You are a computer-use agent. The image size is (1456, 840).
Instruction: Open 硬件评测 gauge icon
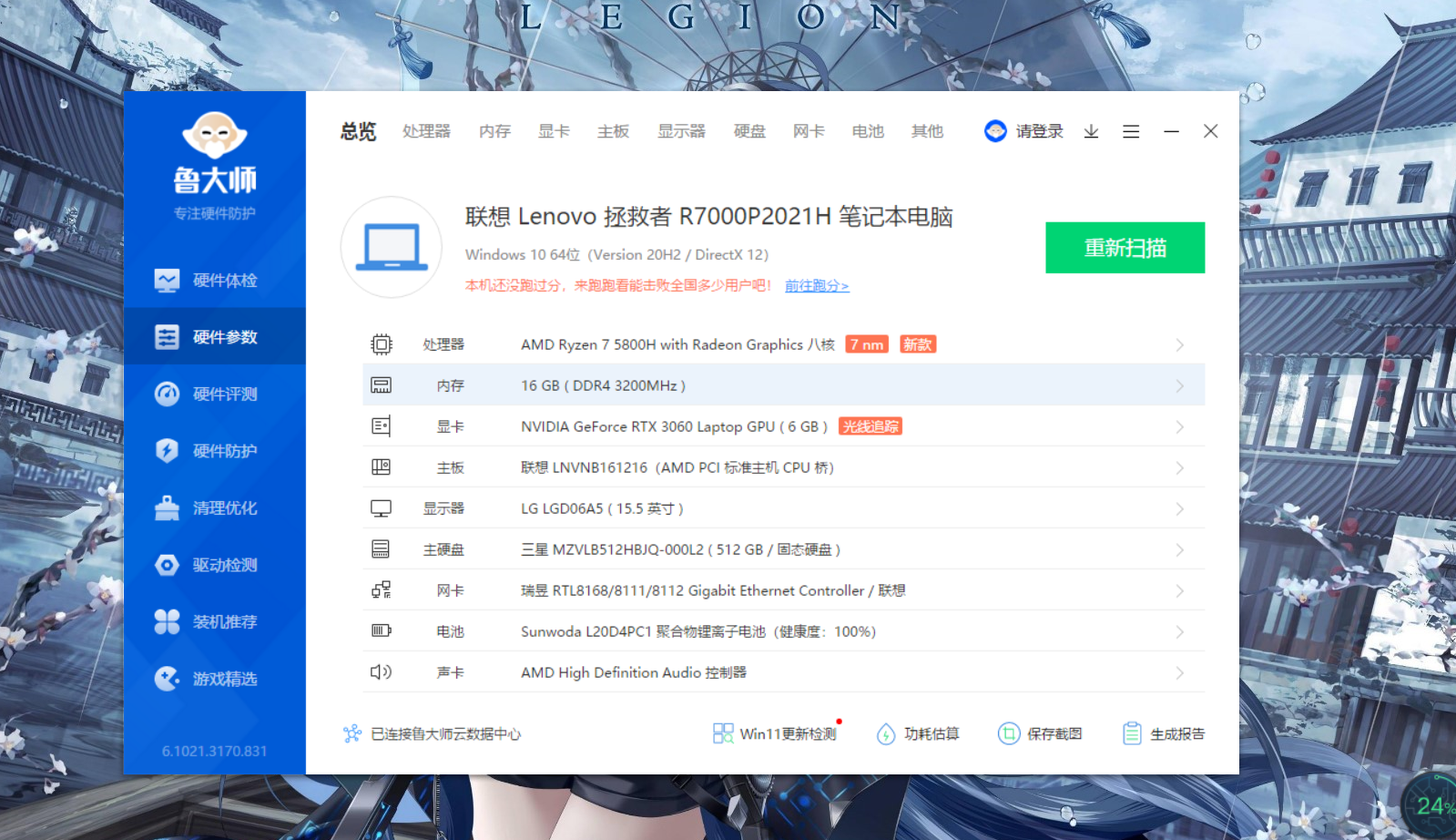(167, 394)
